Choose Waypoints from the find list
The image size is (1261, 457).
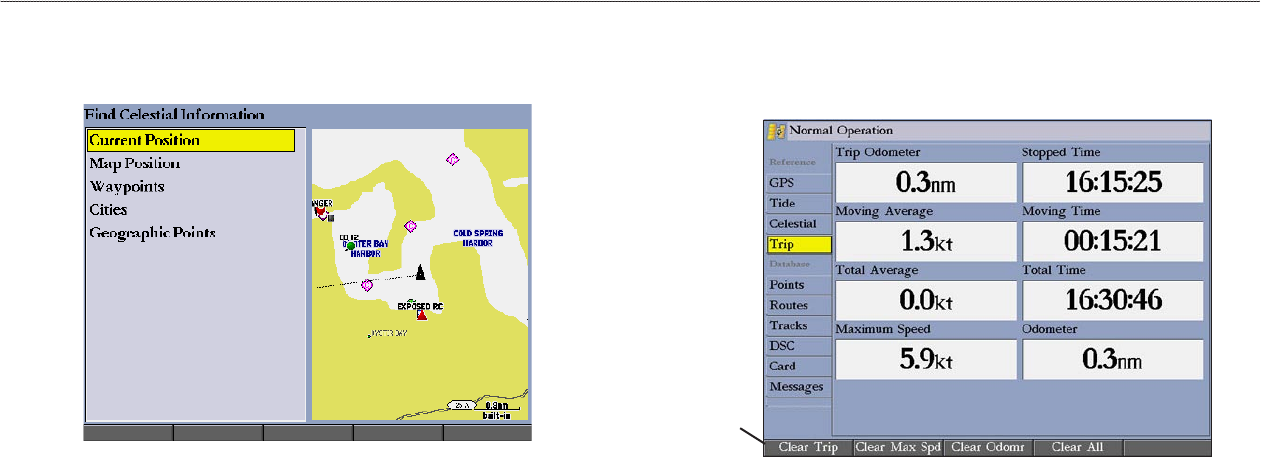point(127,187)
